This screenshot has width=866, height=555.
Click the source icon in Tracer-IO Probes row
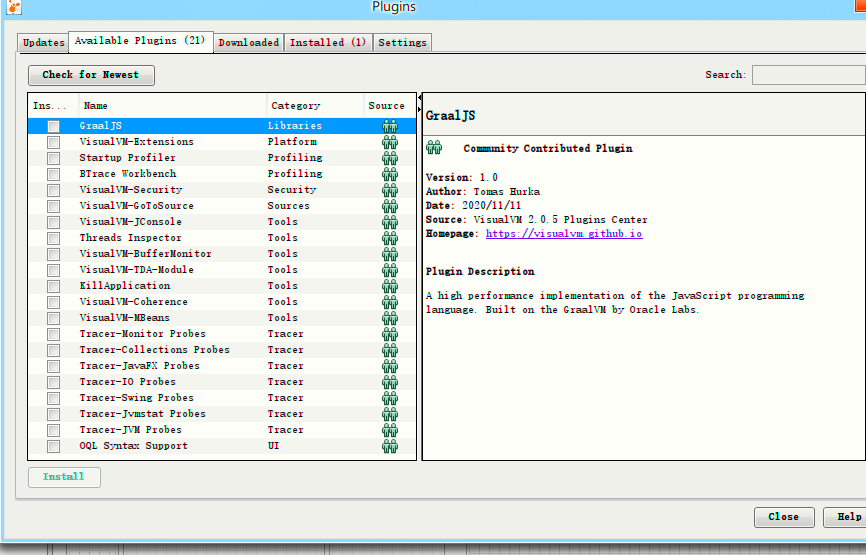pos(390,382)
